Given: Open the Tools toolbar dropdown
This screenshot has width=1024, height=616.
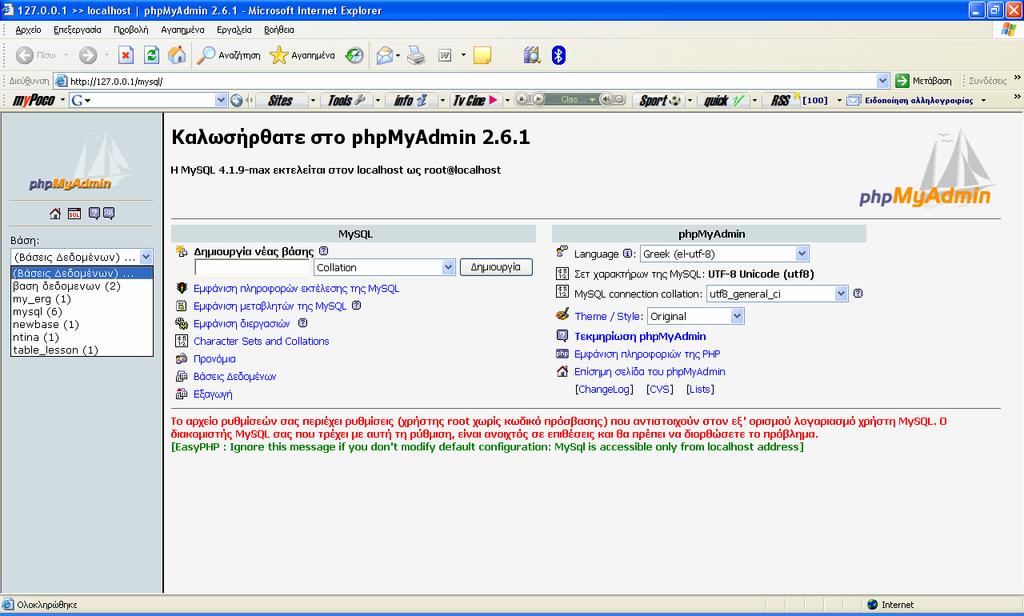Looking at the screenshot, I should point(377,101).
